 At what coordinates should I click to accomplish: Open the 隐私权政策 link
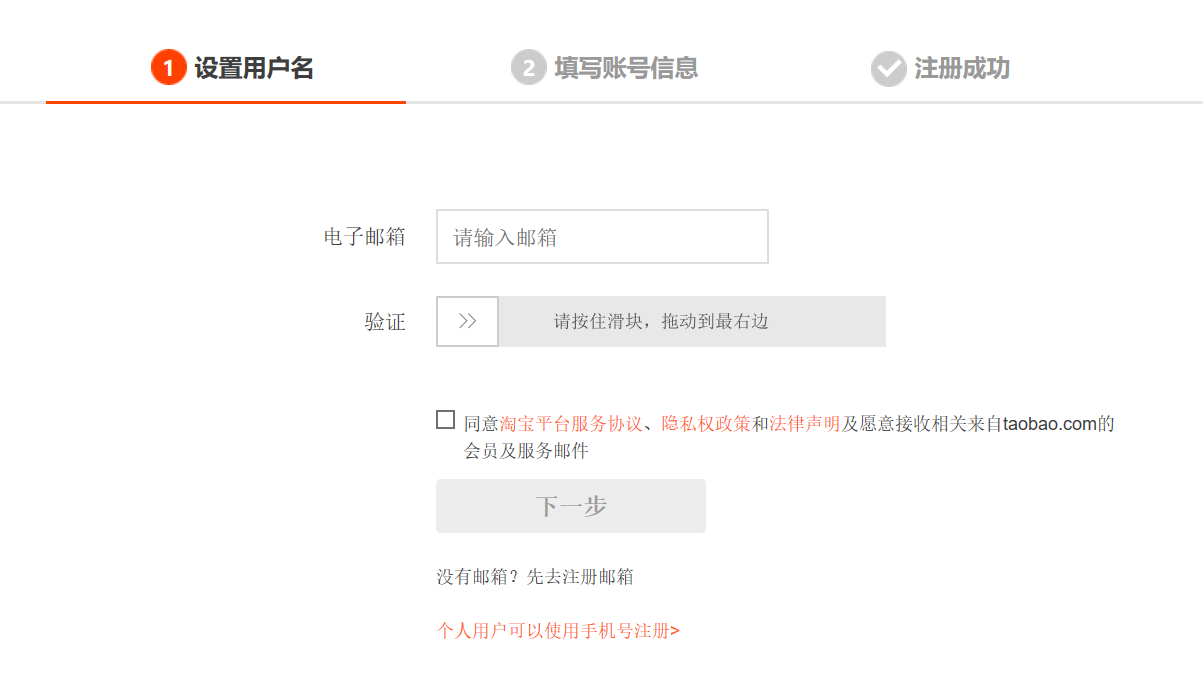706,424
